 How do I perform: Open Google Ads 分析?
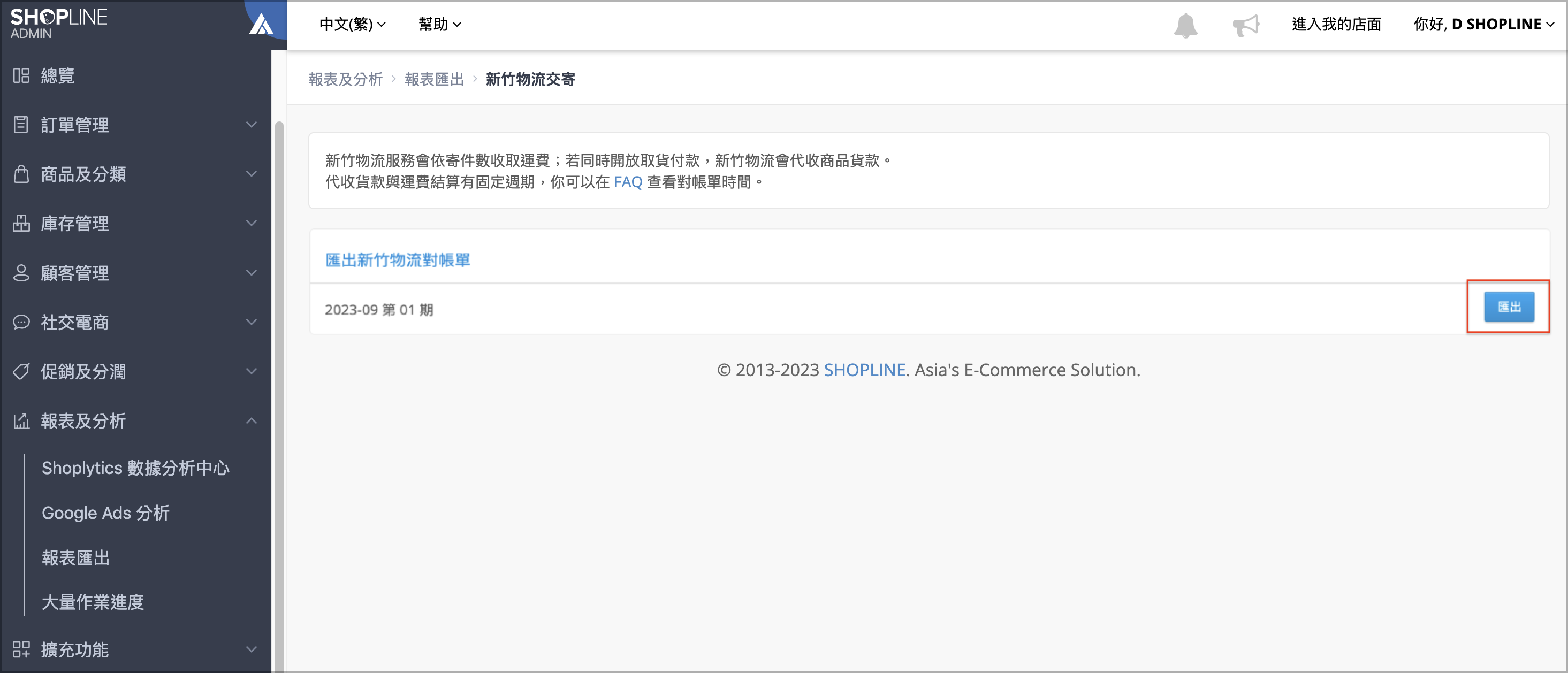tap(105, 513)
